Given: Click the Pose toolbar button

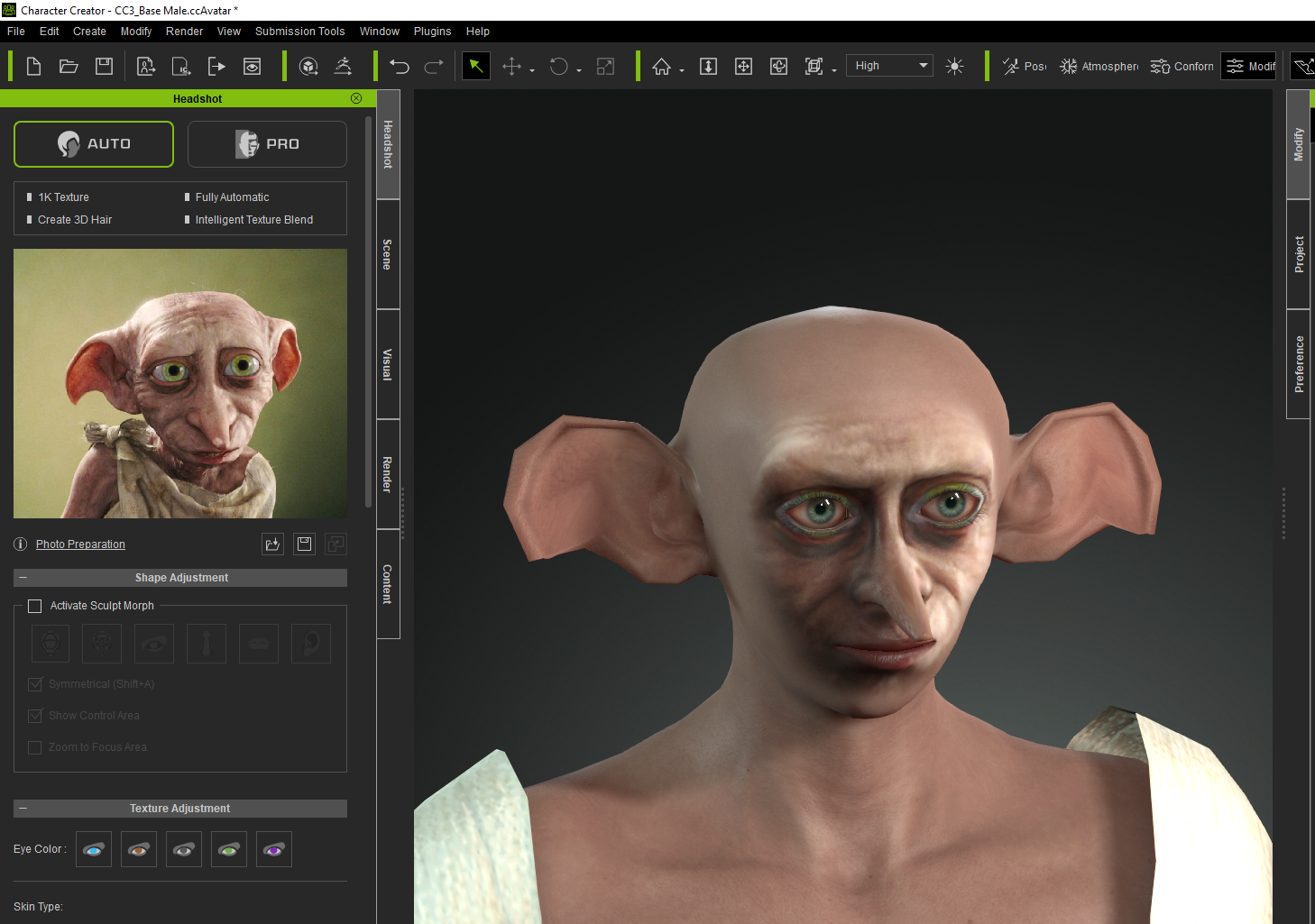Looking at the screenshot, I should tap(1024, 66).
